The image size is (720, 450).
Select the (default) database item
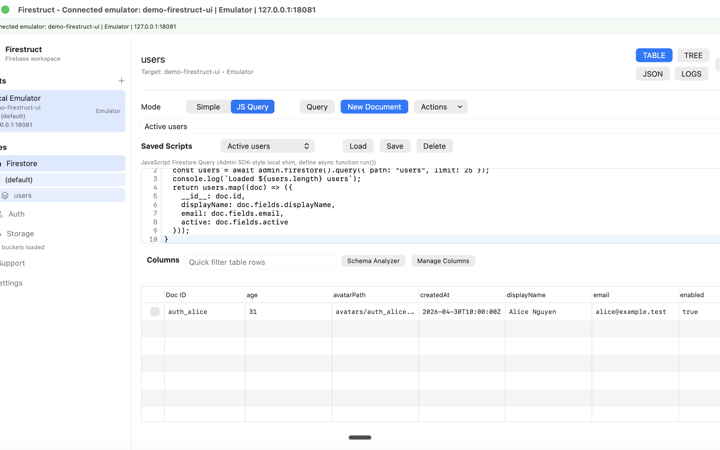click(x=62, y=180)
